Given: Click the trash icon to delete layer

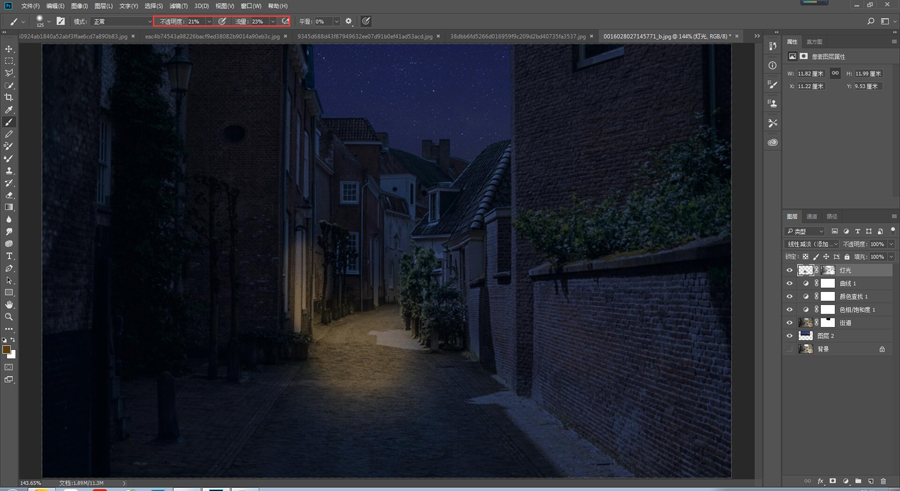Looking at the screenshot, I should tap(882, 481).
